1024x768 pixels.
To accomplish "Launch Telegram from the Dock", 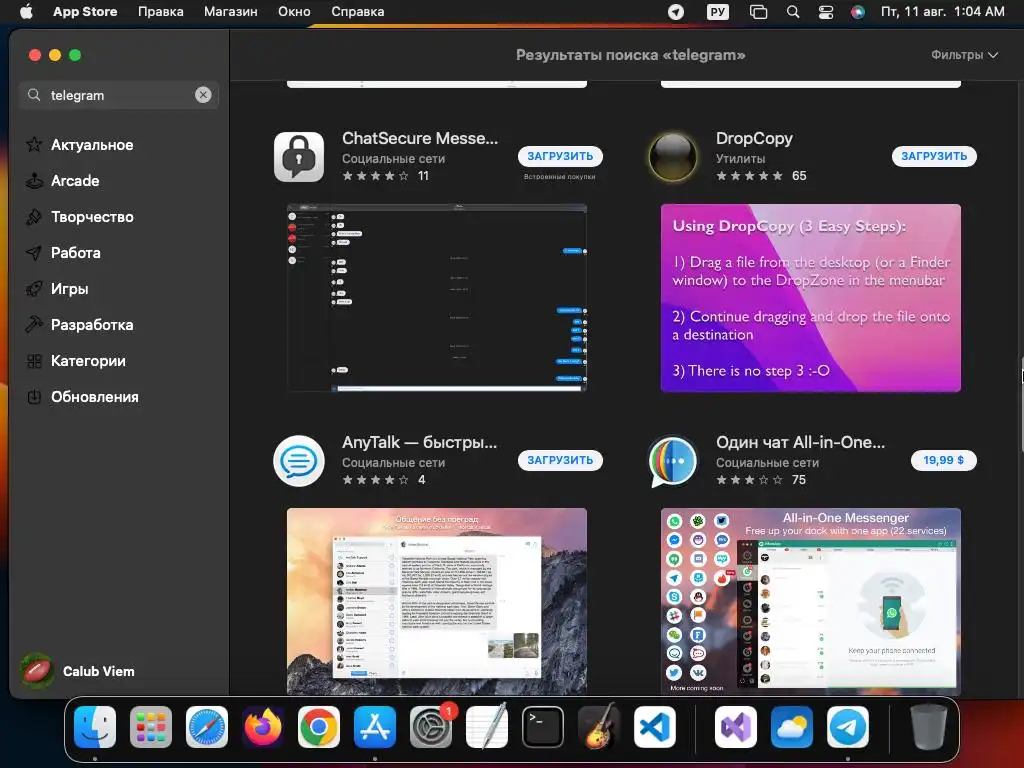I will pyautogui.click(x=848, y=727).
